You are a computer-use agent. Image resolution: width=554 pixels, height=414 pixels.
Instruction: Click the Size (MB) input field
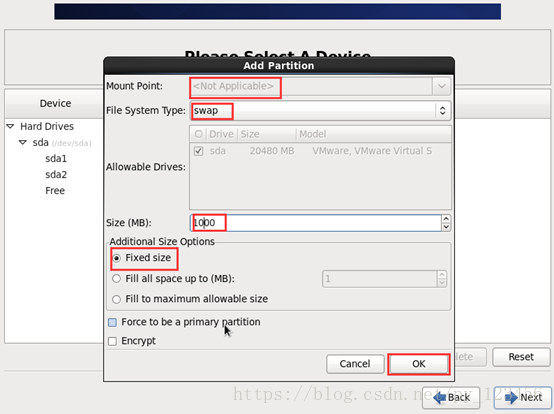316,223
